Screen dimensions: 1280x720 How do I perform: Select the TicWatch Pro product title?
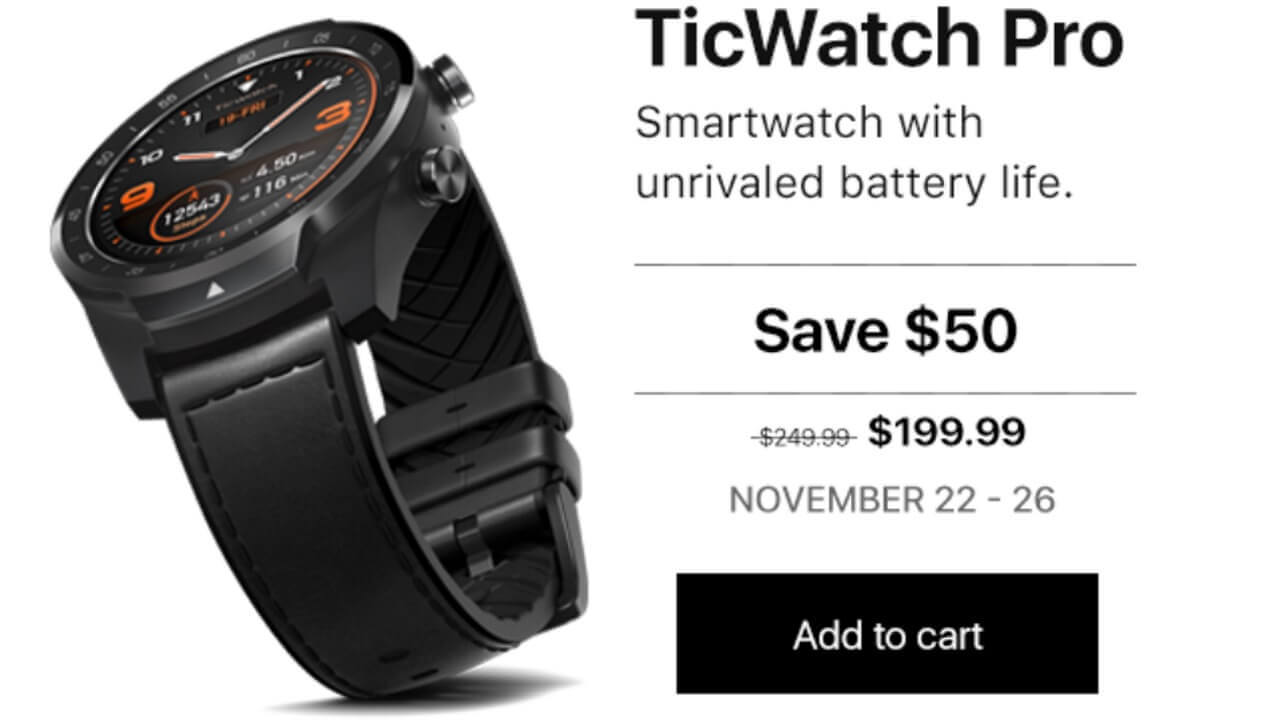[880, 39]
